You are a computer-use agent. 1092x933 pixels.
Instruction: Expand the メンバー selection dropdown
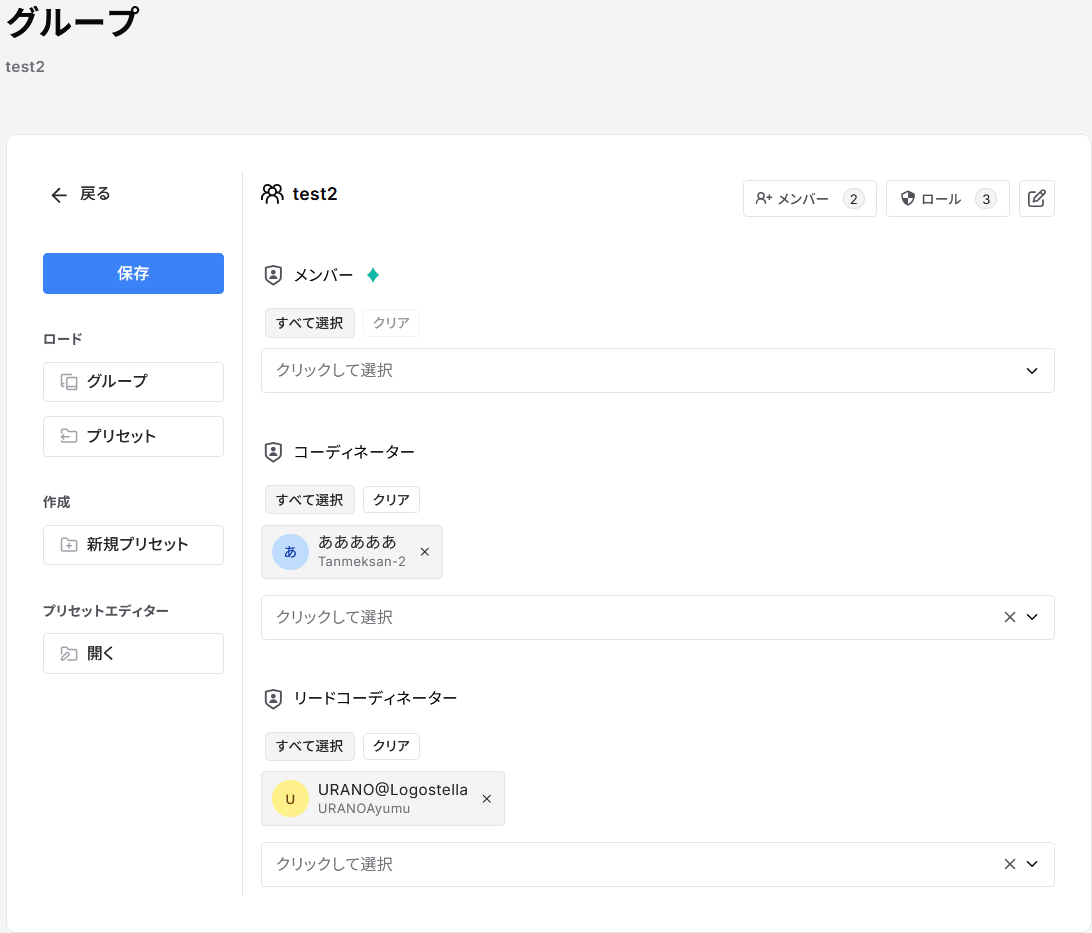[1032, 370]
